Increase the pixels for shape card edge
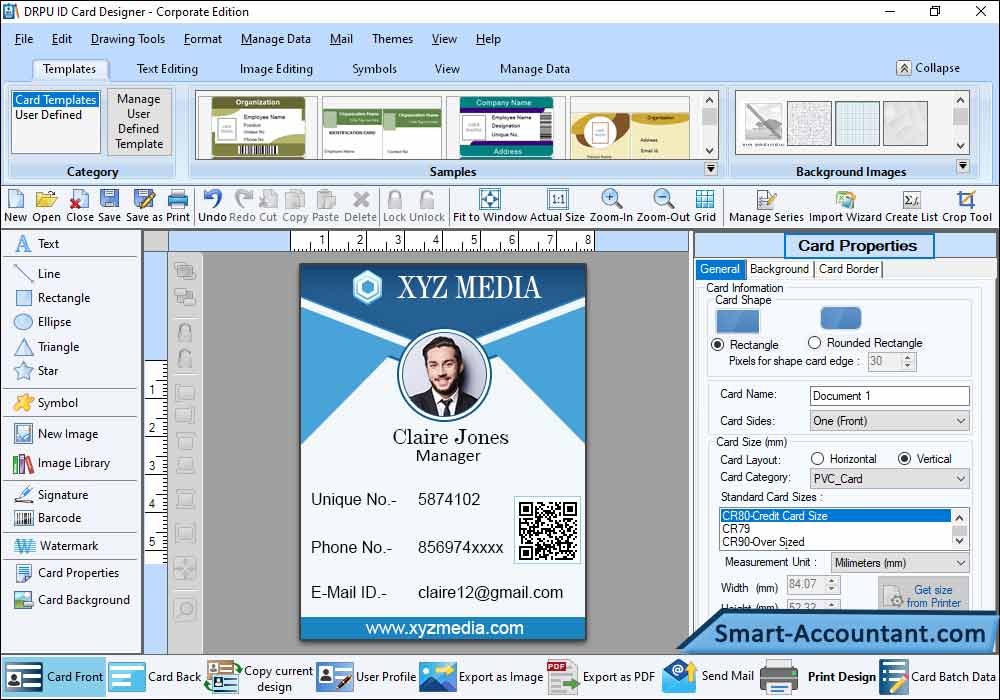The width and height of the screenshot is (1000, 700). point(908,358)
